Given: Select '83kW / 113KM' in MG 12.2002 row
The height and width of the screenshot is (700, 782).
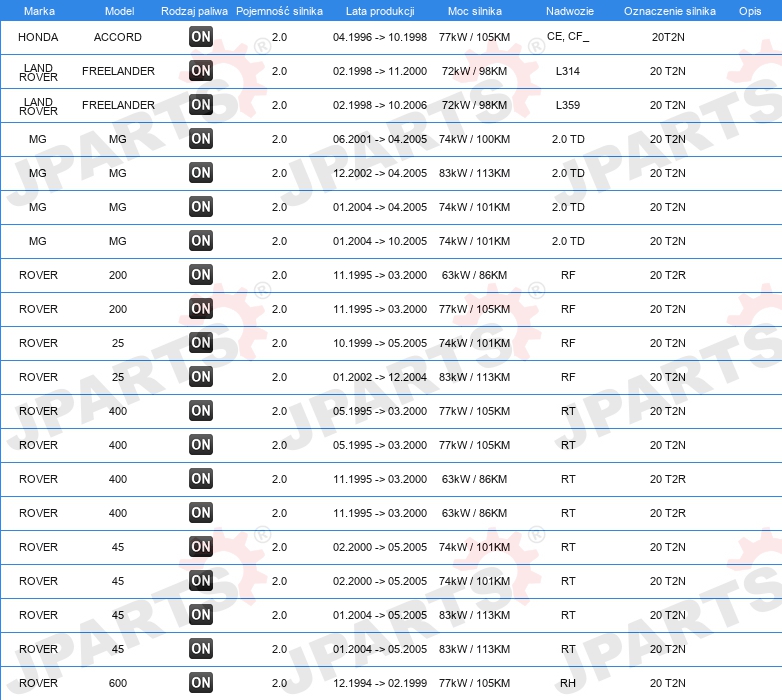Looking at the screenshot, I should [474, 173].
